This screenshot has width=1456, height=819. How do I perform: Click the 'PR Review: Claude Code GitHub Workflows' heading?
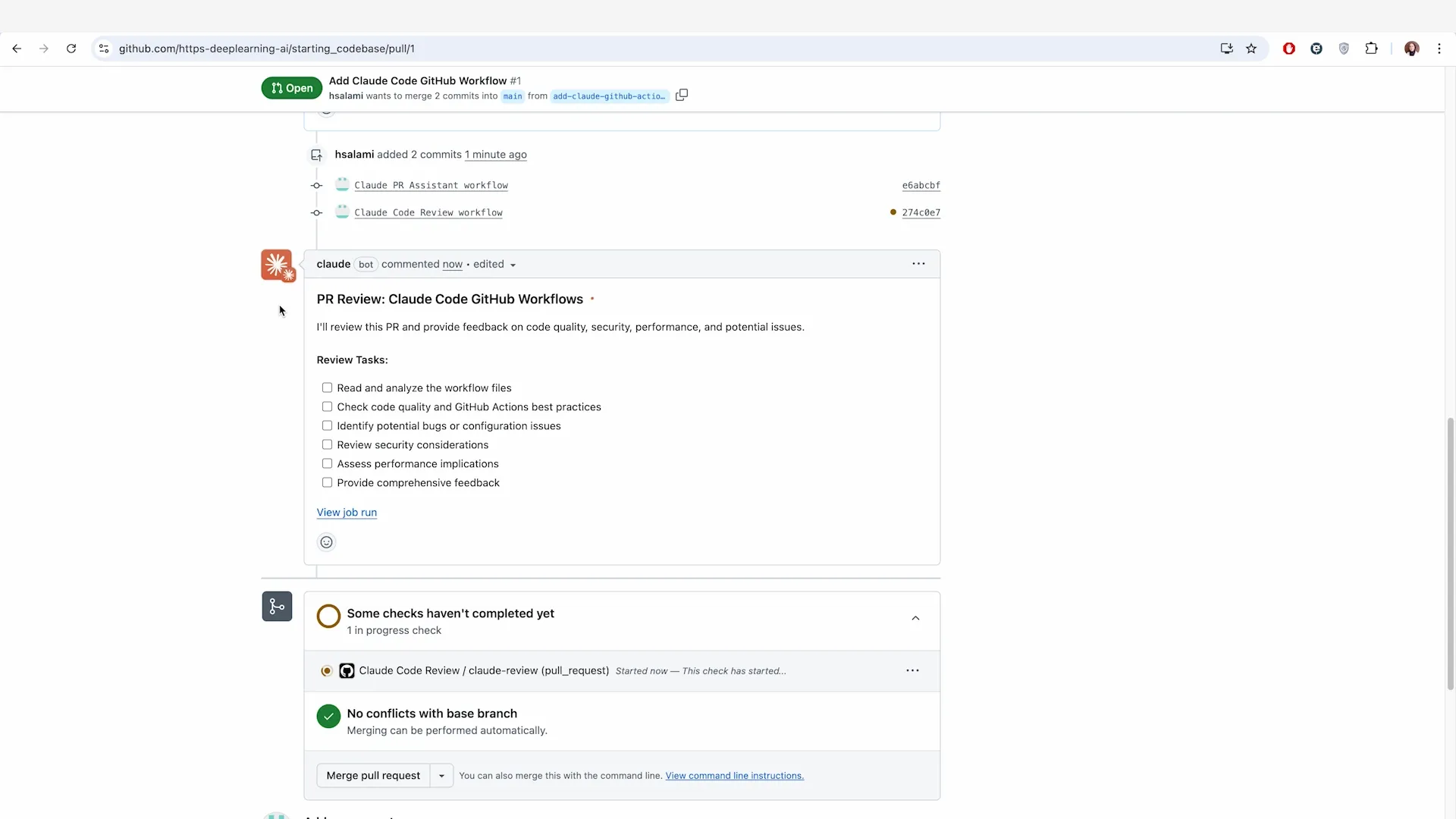click(450, 300)
